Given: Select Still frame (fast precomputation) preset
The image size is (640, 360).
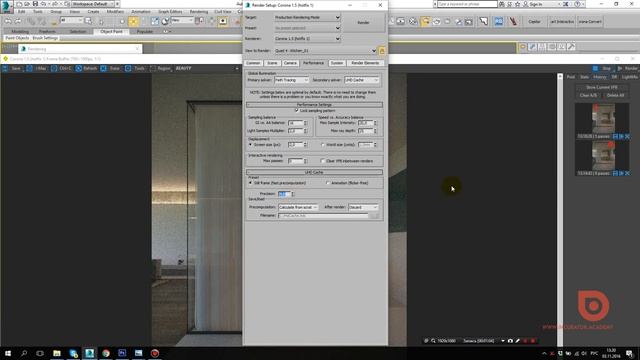Looking at the screenshot, I should tap(251, 183).
